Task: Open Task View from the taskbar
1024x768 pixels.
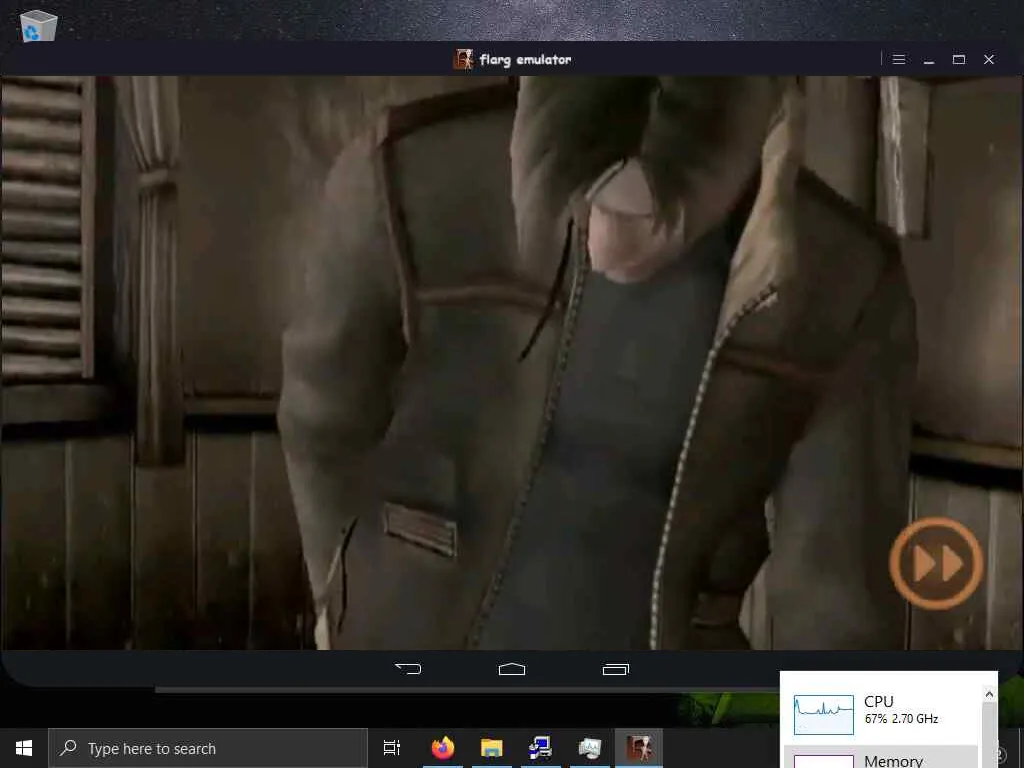Action: [392, 748]
